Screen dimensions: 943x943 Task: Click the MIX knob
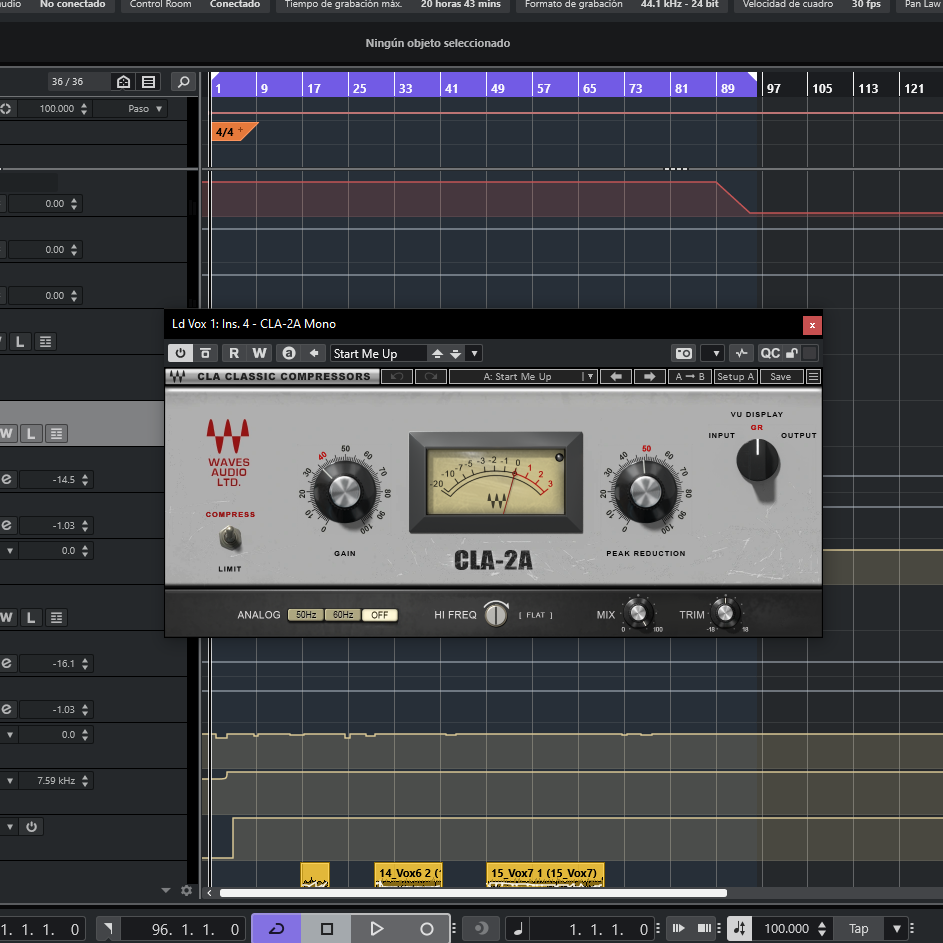[637, 613]
